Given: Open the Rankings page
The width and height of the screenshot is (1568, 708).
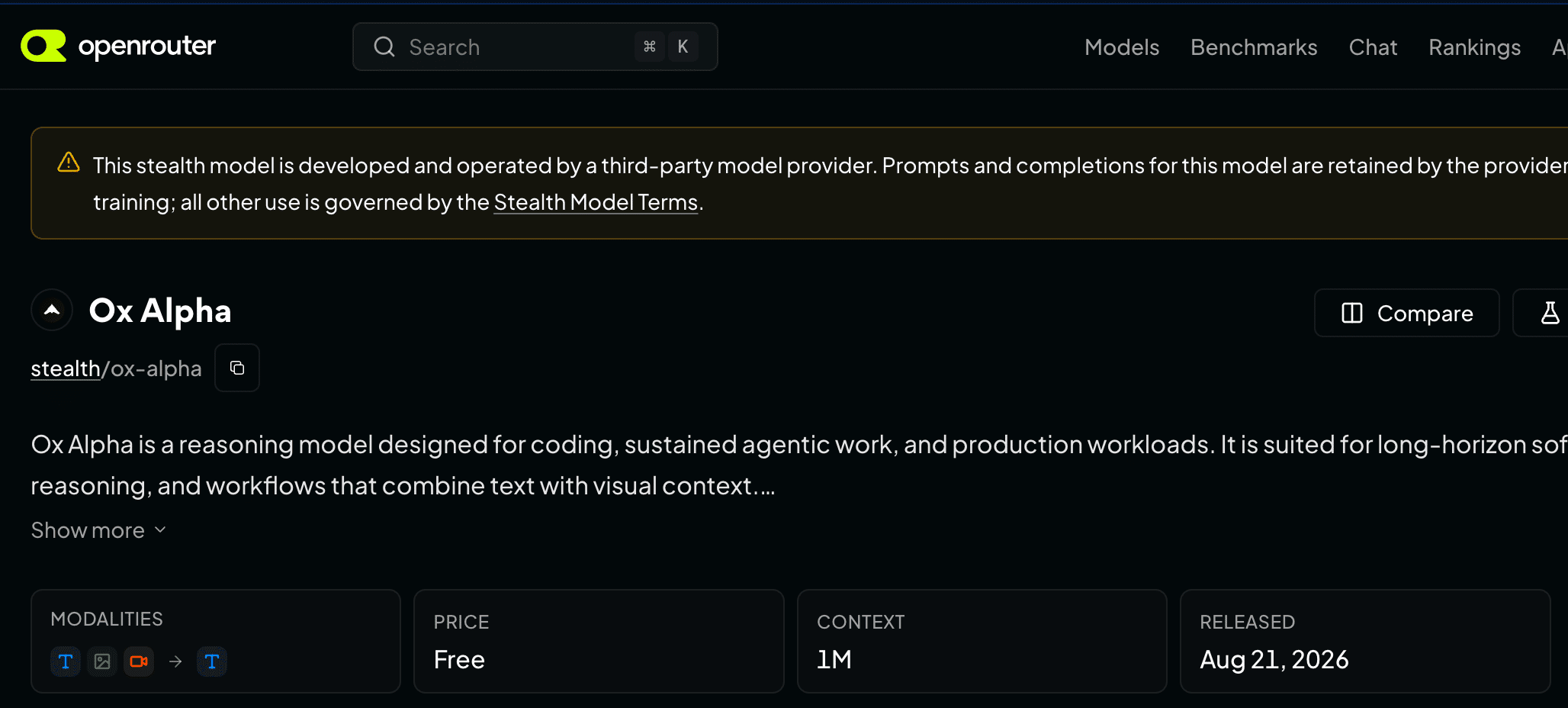Looking at the screenshot, I should click(1474, 47).
